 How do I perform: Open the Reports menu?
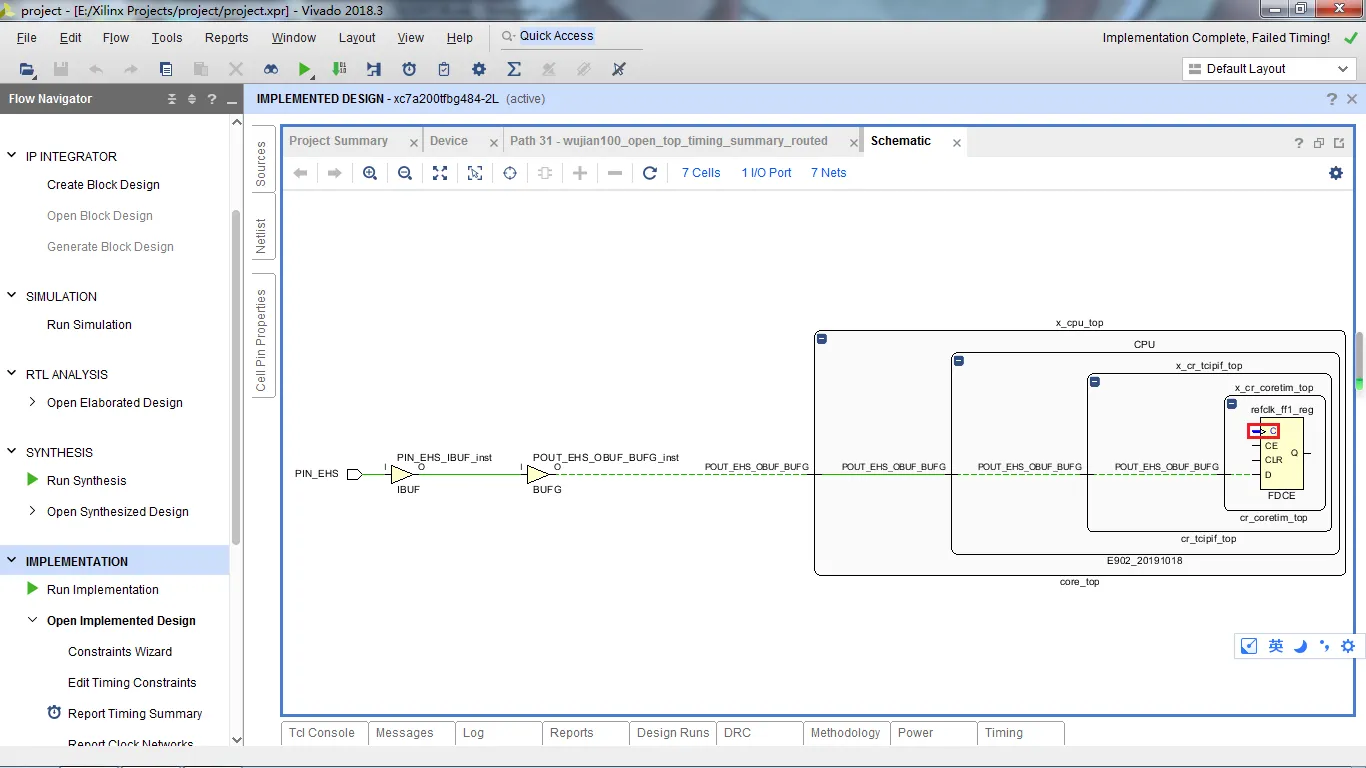click(227, 37)
